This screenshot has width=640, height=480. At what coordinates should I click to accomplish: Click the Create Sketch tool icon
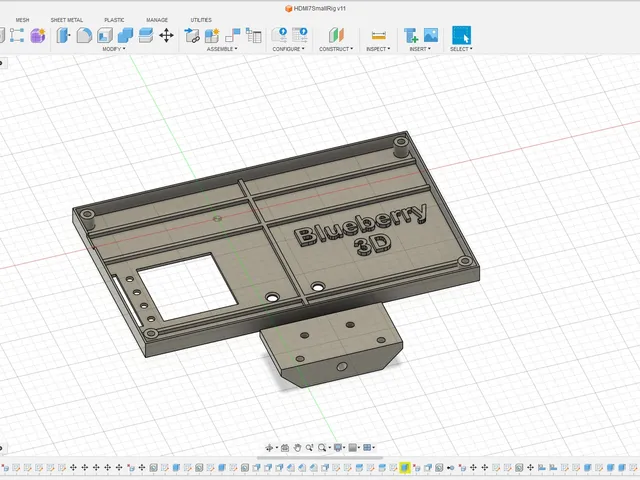point(17,36)
